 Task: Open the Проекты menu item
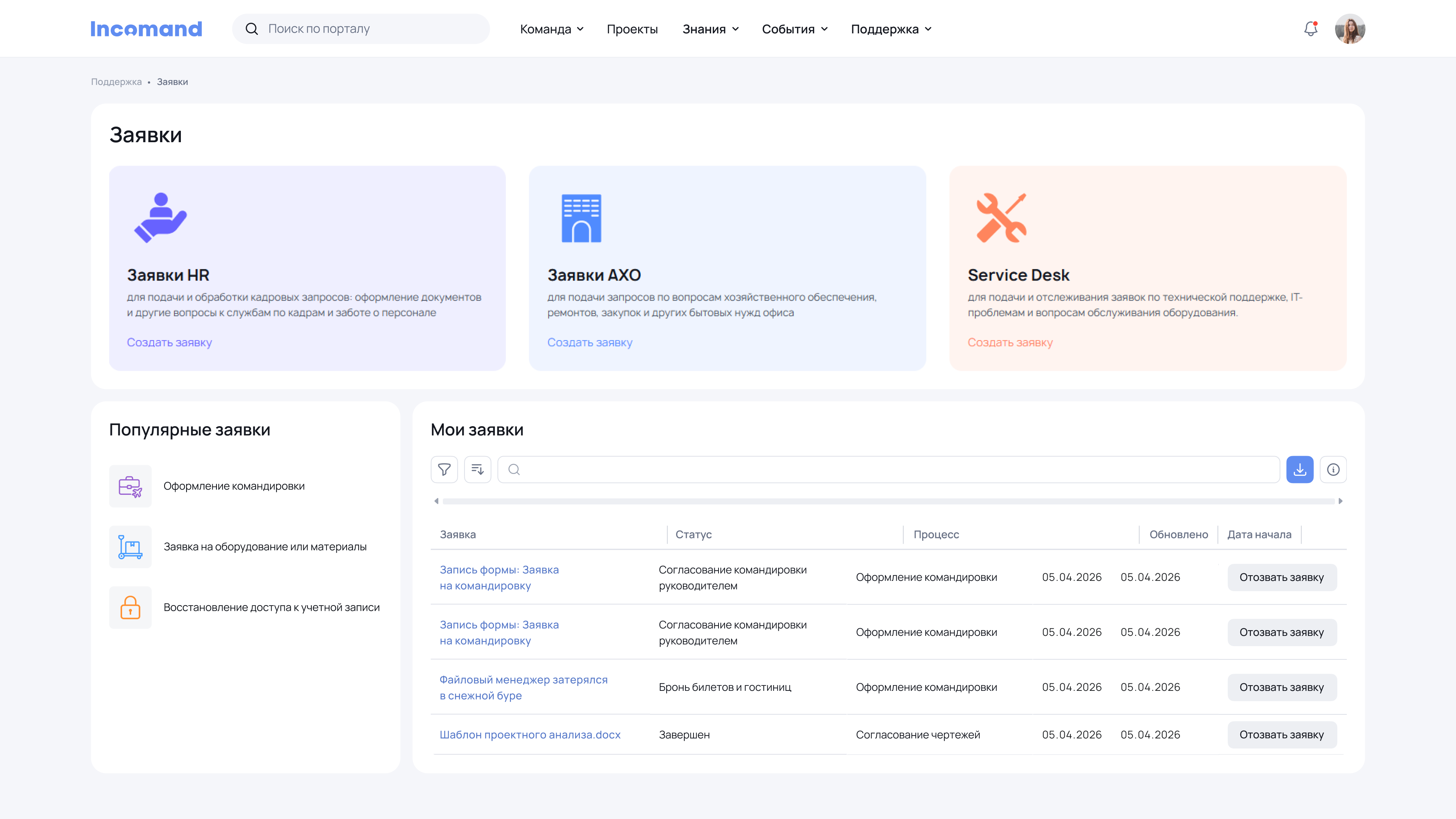632,29
